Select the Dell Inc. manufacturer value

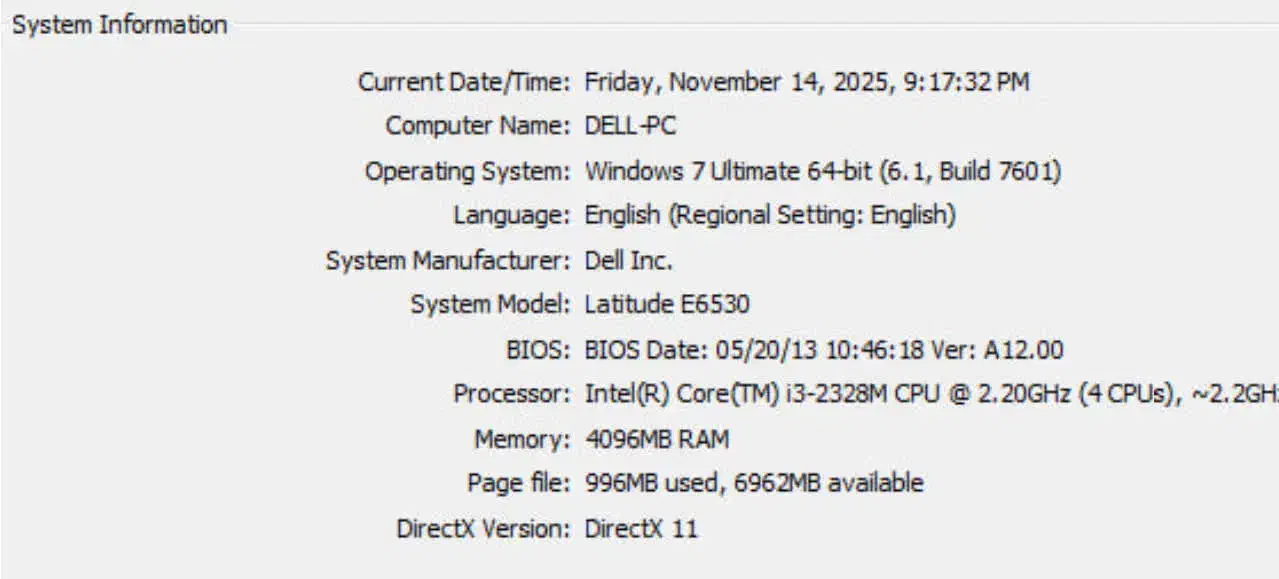tap(628, 262)
